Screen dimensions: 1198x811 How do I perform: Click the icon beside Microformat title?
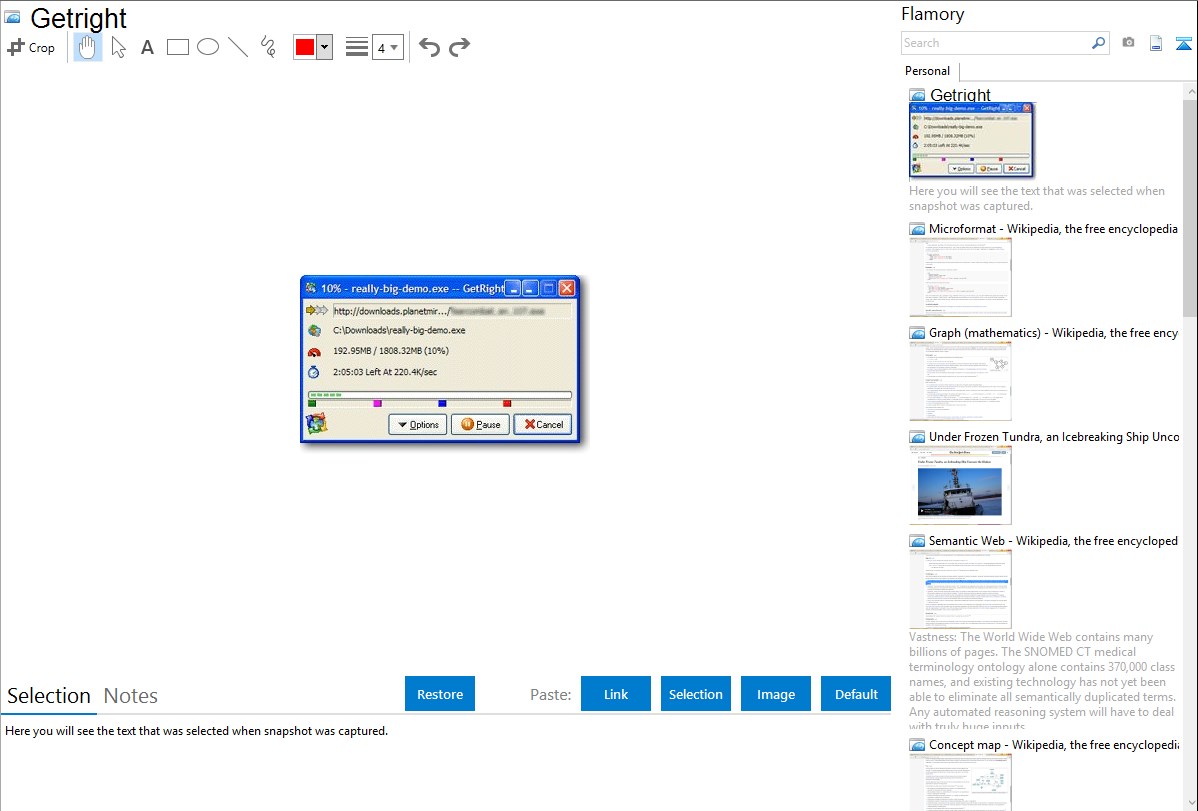pyautogui.click(x=917, y=229)
